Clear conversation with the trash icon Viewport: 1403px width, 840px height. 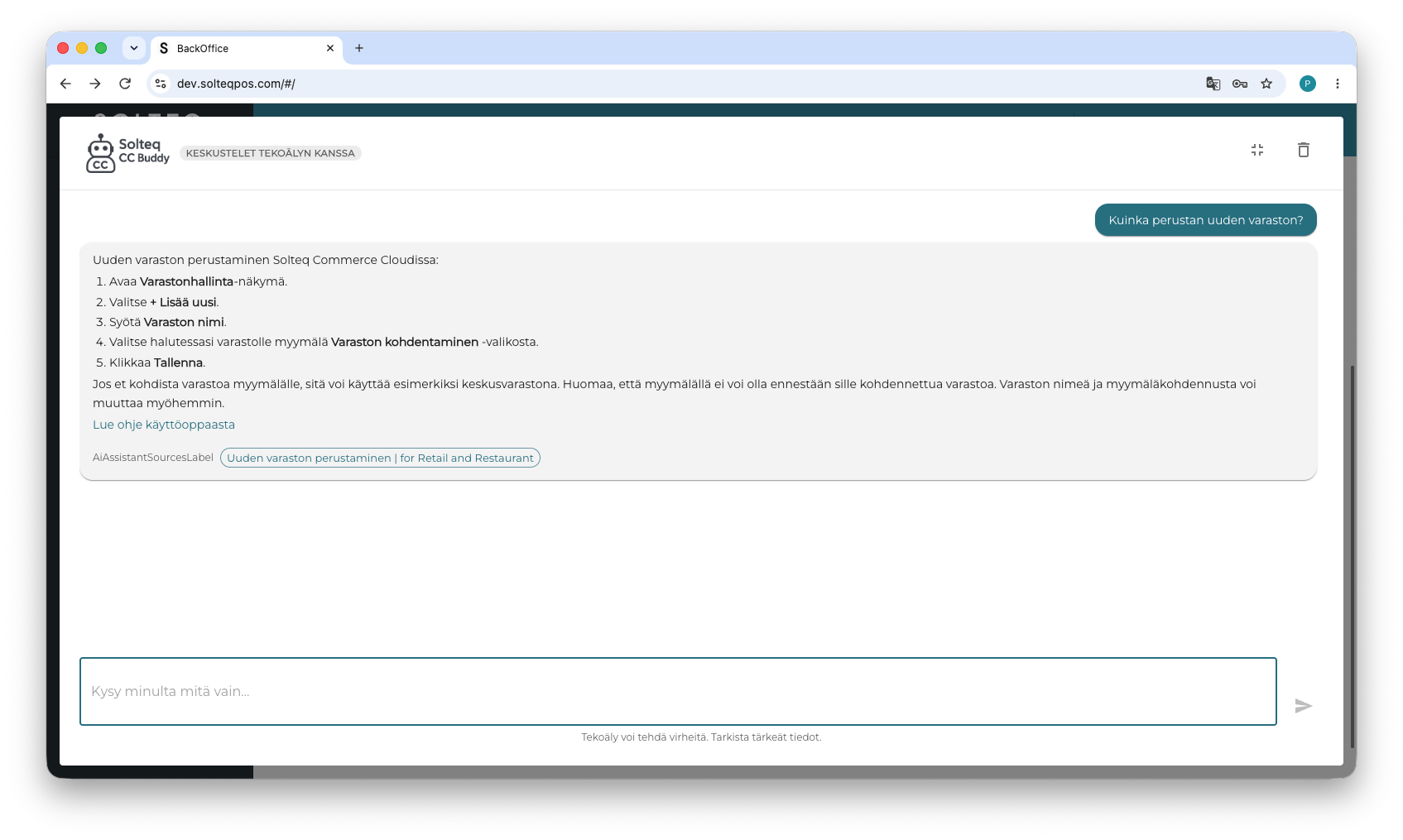1304,150
